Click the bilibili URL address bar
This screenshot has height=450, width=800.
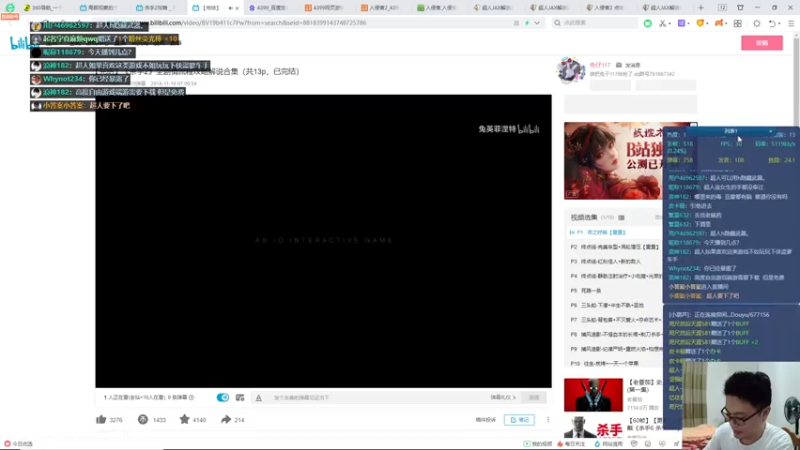pyautogui.click(x=258, y=23)
